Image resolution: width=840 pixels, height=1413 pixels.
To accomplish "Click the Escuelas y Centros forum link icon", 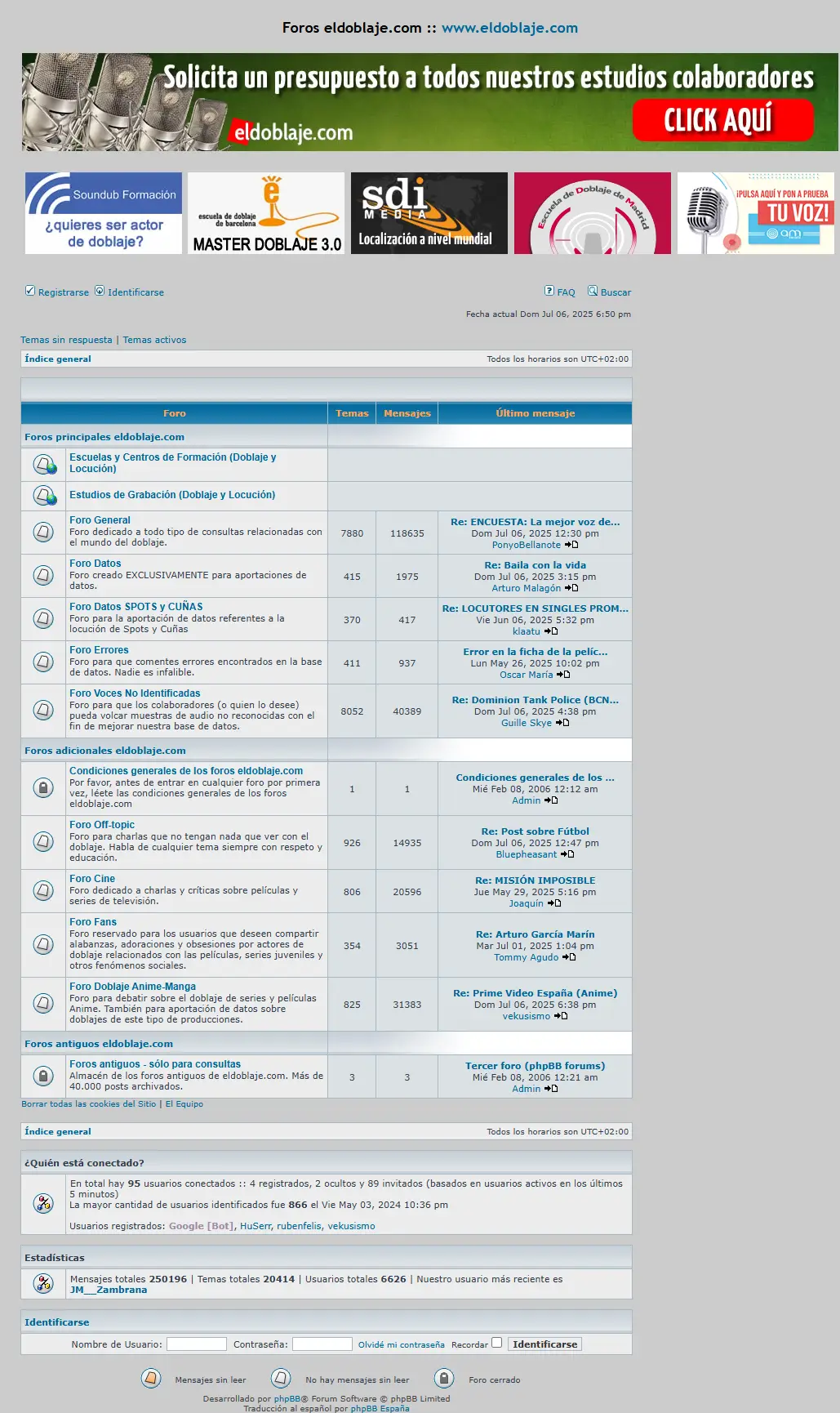I will point(44,465).
